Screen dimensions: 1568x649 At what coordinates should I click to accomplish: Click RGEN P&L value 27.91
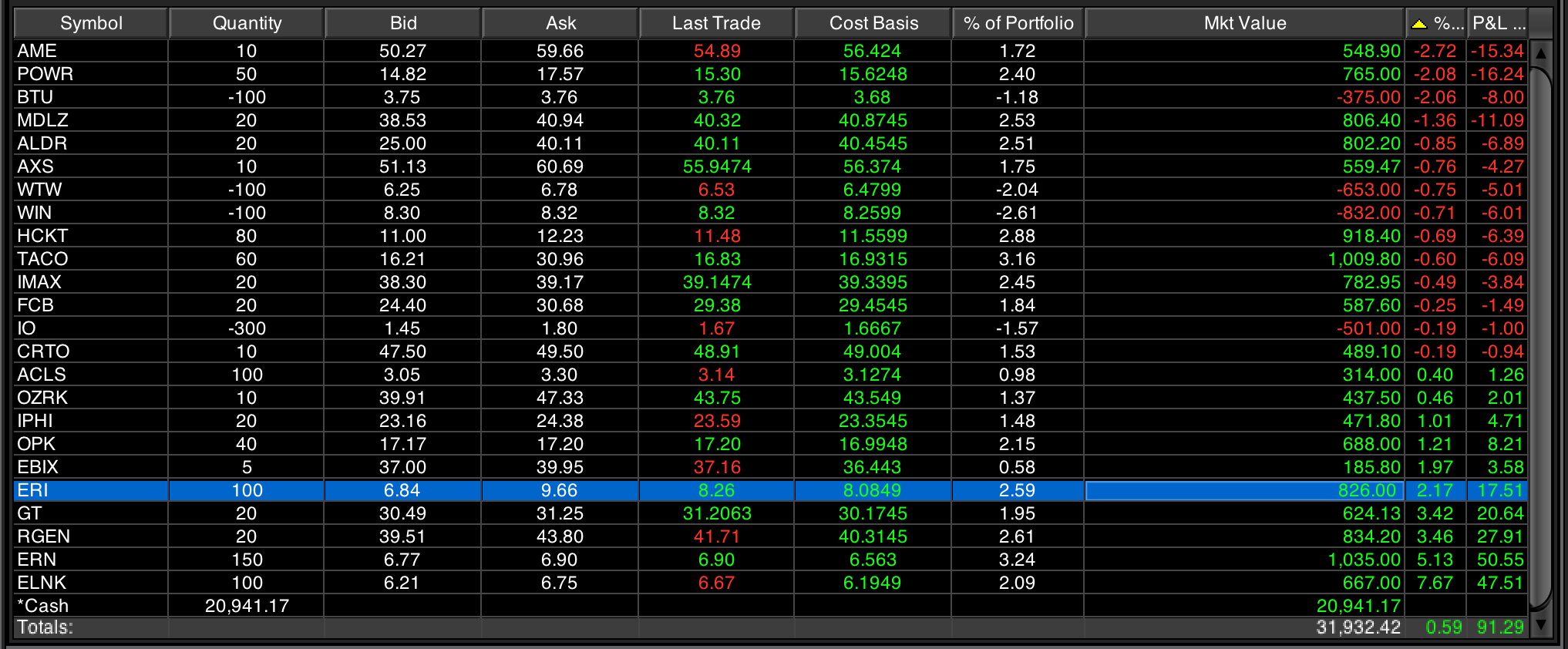[1500, 536]
